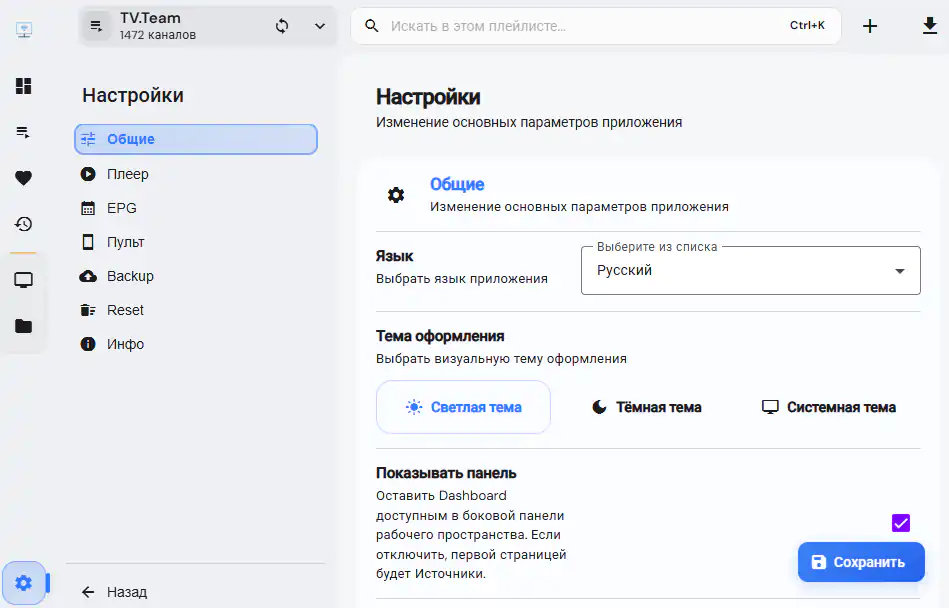Viewport: 949px width, 608px height.
Task: Open the EPG settings section
Action: [195, 208]
